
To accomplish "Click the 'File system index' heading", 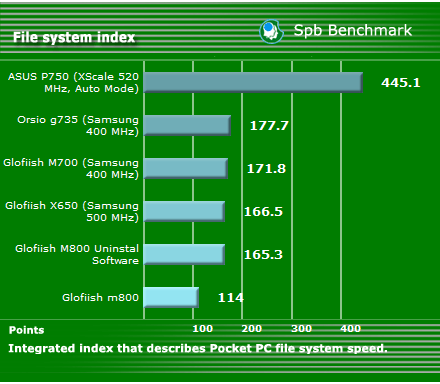I will click(x=74, y=37).
